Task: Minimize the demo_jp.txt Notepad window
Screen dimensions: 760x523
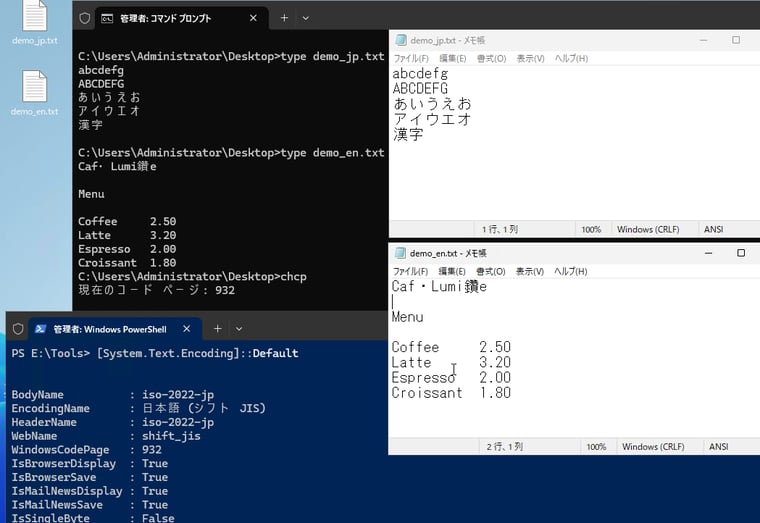Action: tap(703, 40)
